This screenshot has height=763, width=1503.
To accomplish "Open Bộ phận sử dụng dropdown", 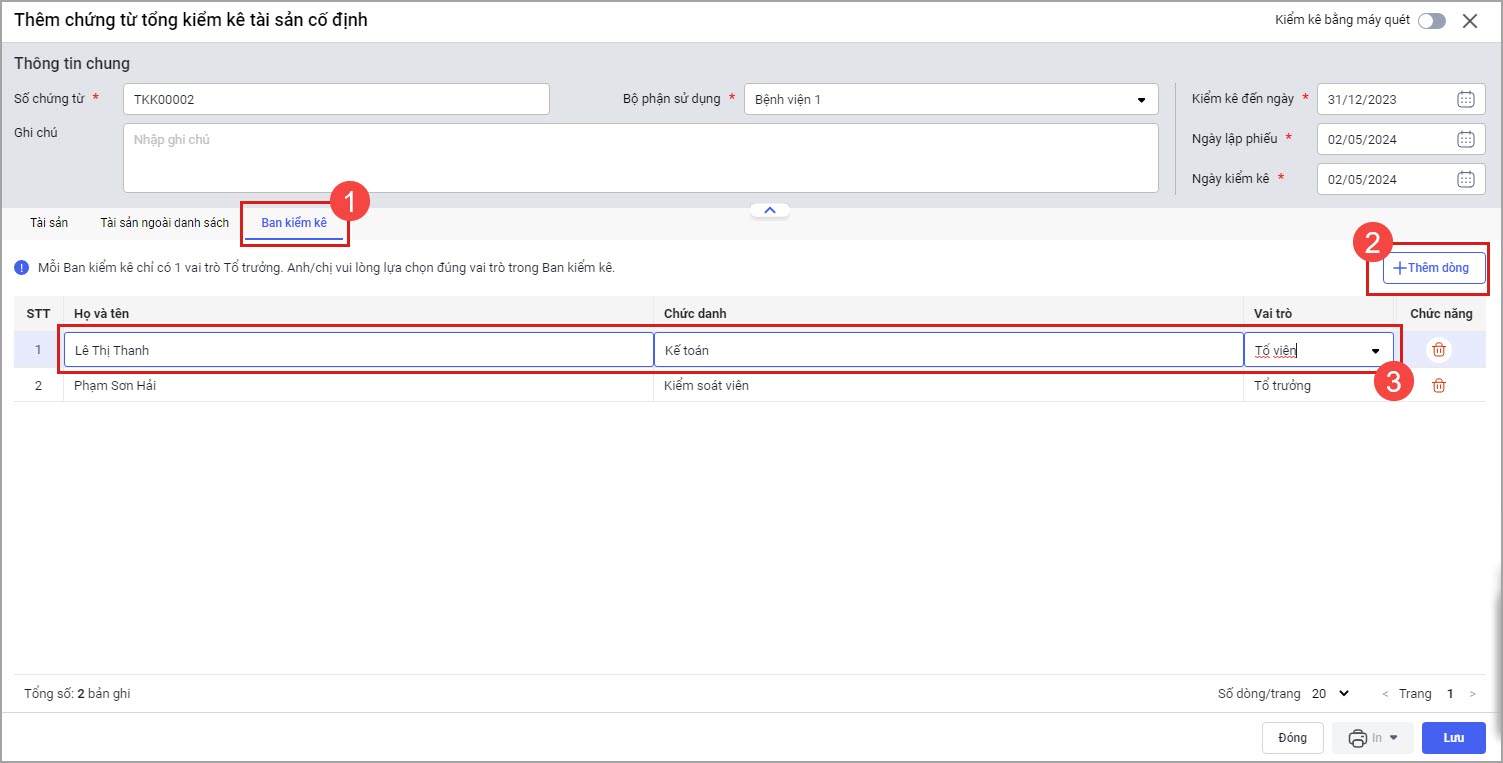I will [1141, 100].
